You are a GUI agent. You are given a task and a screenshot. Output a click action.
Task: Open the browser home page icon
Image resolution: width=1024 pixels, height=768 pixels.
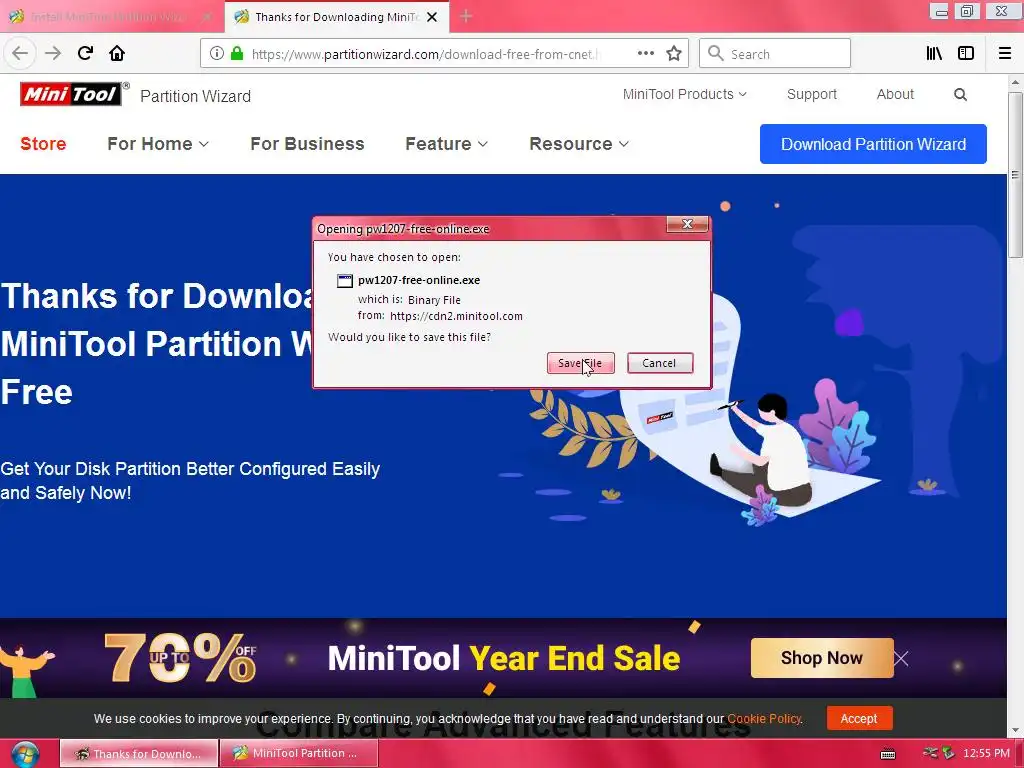coord(117,54)
